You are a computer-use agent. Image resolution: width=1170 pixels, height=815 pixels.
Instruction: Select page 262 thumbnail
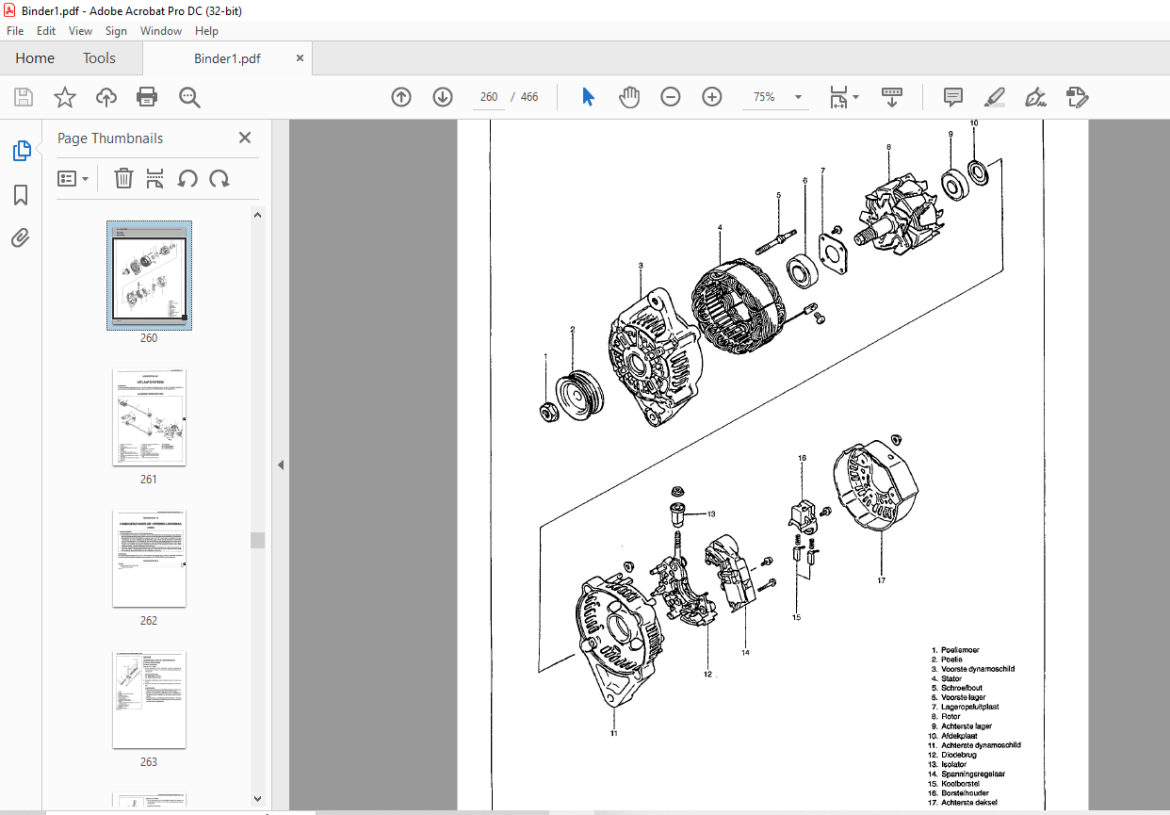pyautogui.click(x=149, y=558)
